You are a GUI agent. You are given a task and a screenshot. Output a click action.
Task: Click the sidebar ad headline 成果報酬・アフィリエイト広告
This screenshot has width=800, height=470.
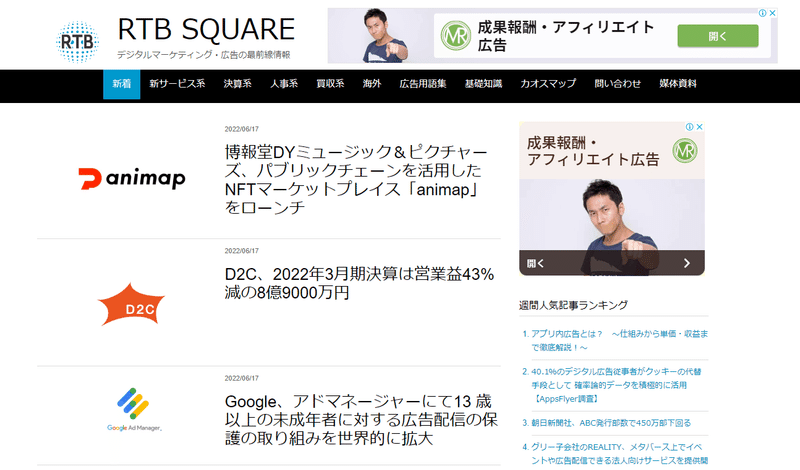tap(593, 151)
